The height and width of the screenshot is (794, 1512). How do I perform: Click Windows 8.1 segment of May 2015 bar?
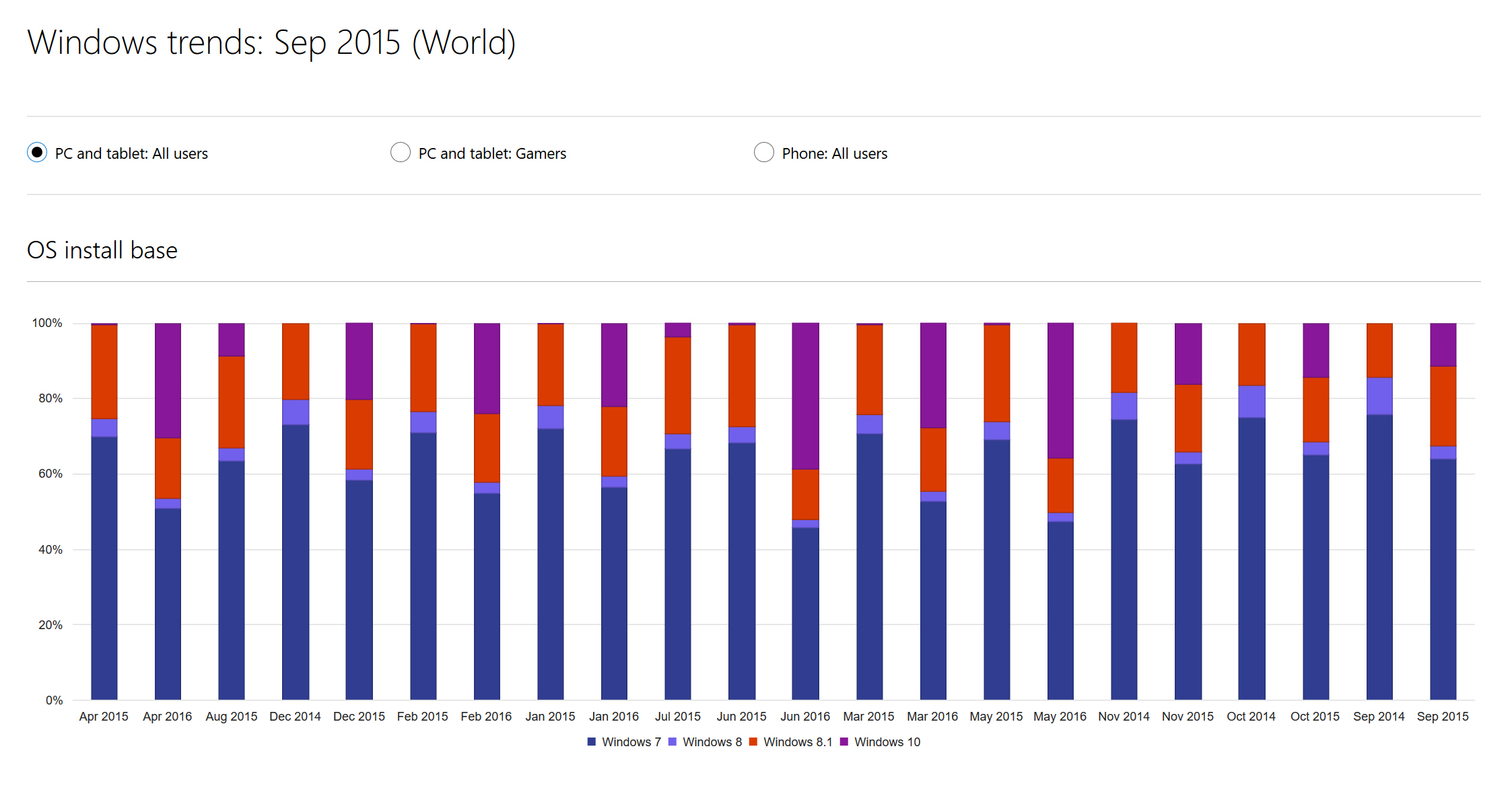pyautogui.click(x=997, y=373)
